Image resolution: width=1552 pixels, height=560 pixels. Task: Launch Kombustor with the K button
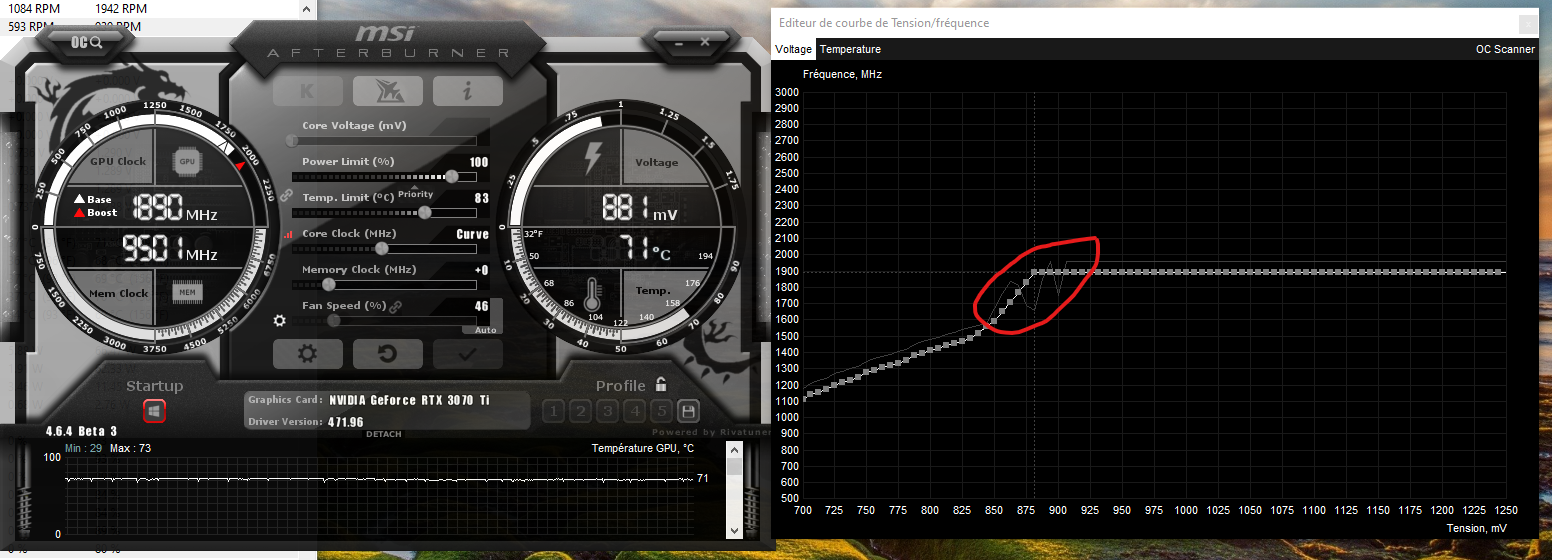pos(307,91)
